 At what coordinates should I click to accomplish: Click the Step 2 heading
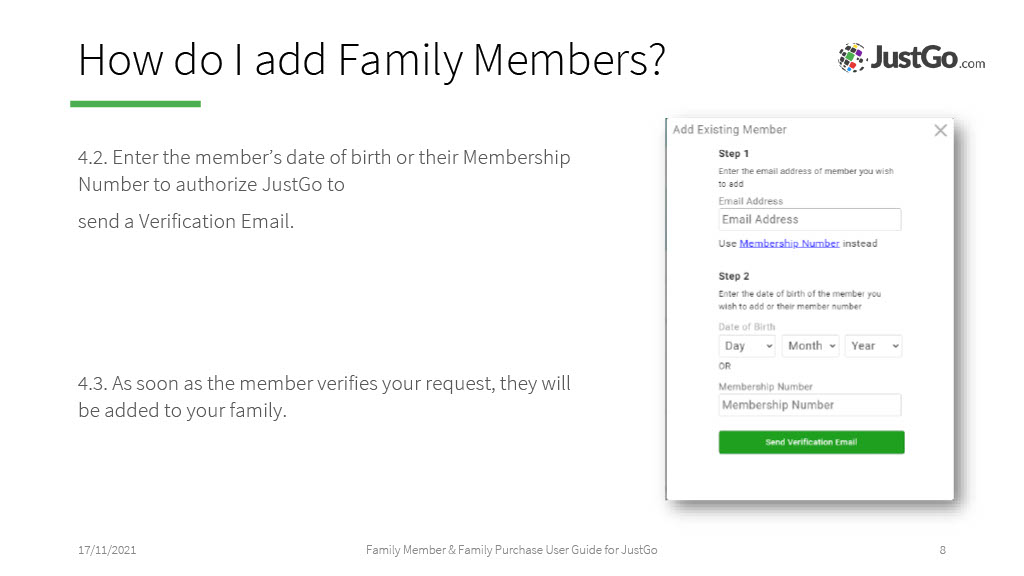click(733, 276)
